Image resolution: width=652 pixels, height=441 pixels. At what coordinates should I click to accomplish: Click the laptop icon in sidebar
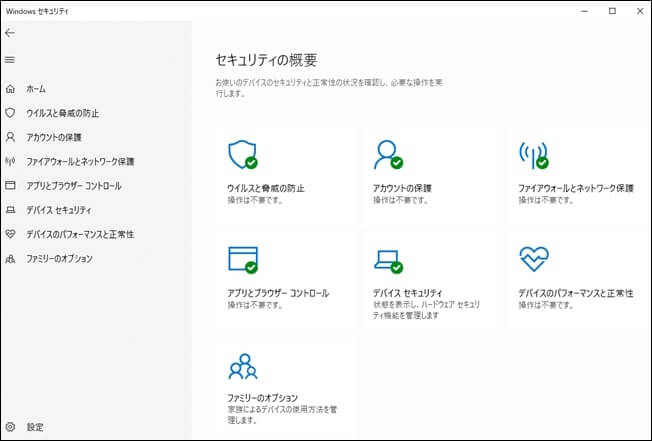(10, 210)
